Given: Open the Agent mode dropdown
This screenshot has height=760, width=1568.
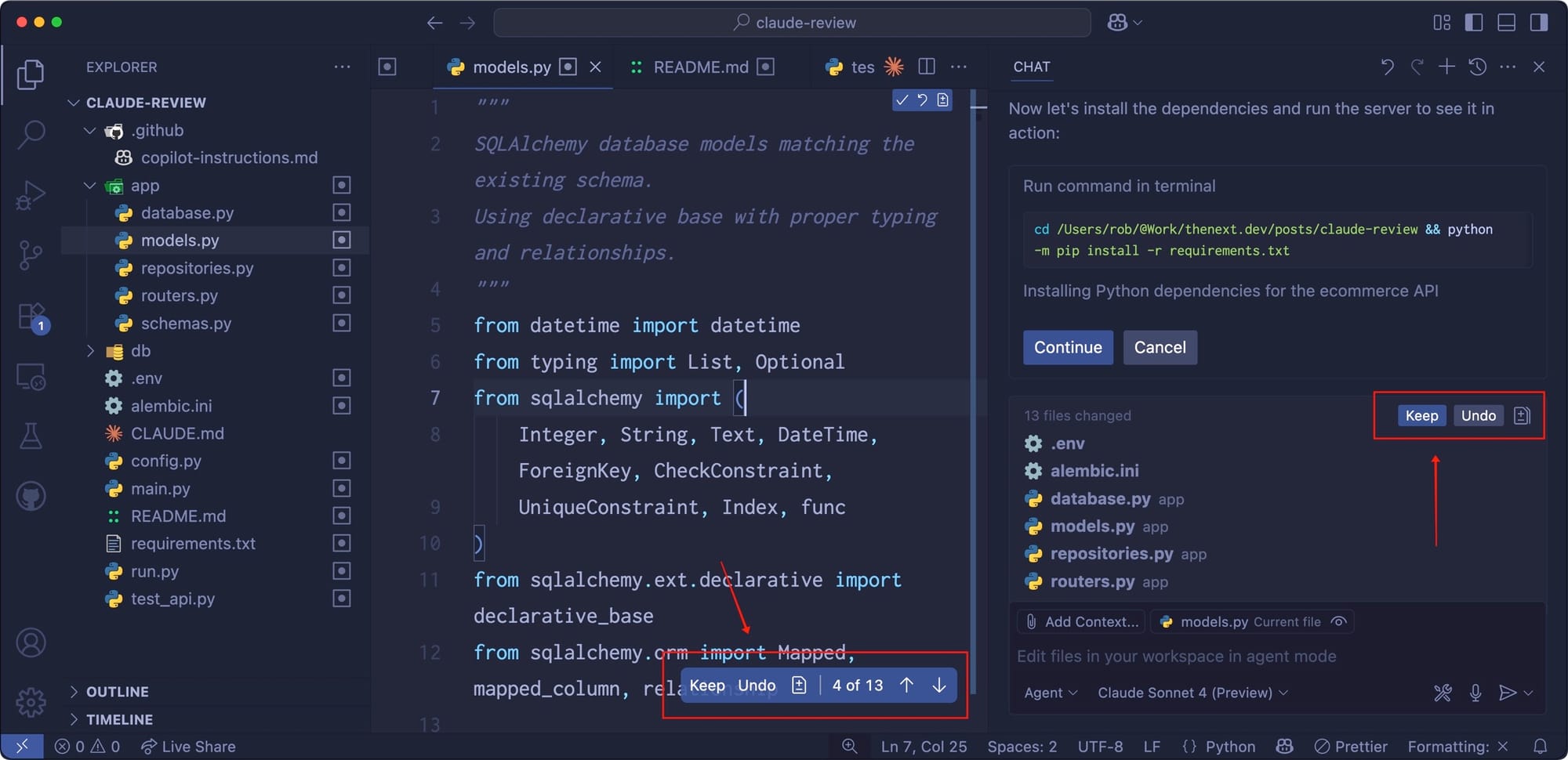Looking at the screenshot, I should [x=1050, y=693].
